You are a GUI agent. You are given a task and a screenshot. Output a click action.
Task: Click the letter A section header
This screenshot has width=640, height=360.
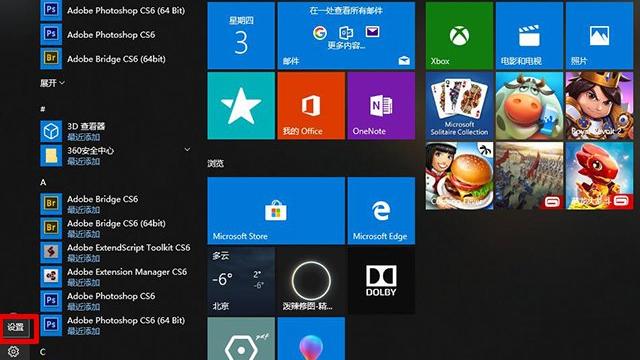[43, 182]
